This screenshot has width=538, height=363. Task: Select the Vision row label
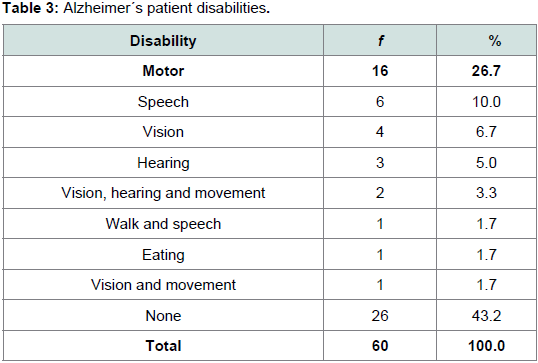point(163,132)
